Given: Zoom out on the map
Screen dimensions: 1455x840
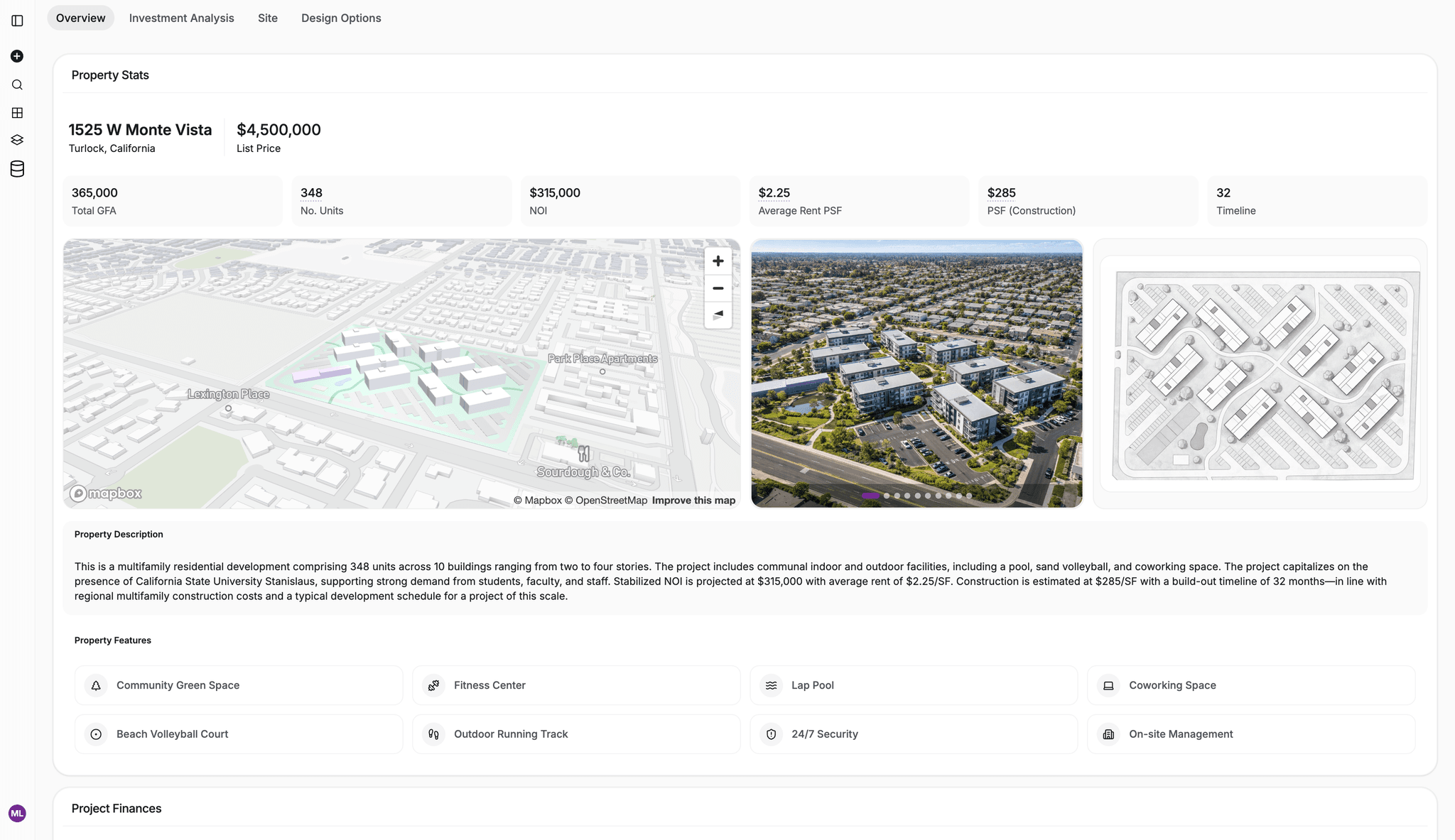Looking at the screenshot, I should point(718,288).
